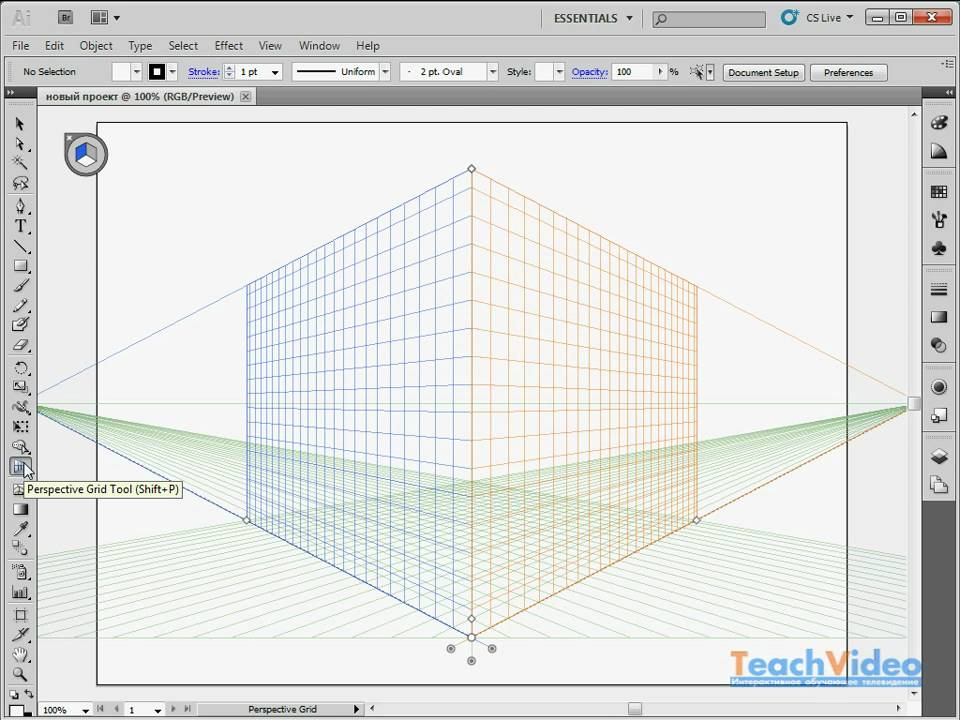Select the Direct Selection tool
The height and width of the screenshot is (720, 960).
point(20,144)
